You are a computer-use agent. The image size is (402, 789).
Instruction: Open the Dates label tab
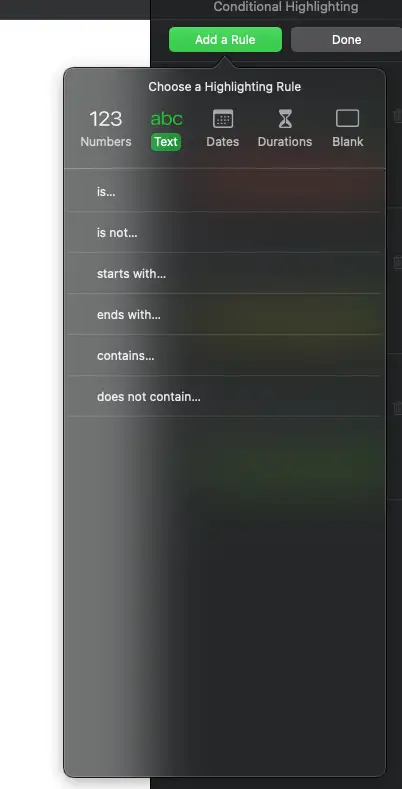click(223, 142)
